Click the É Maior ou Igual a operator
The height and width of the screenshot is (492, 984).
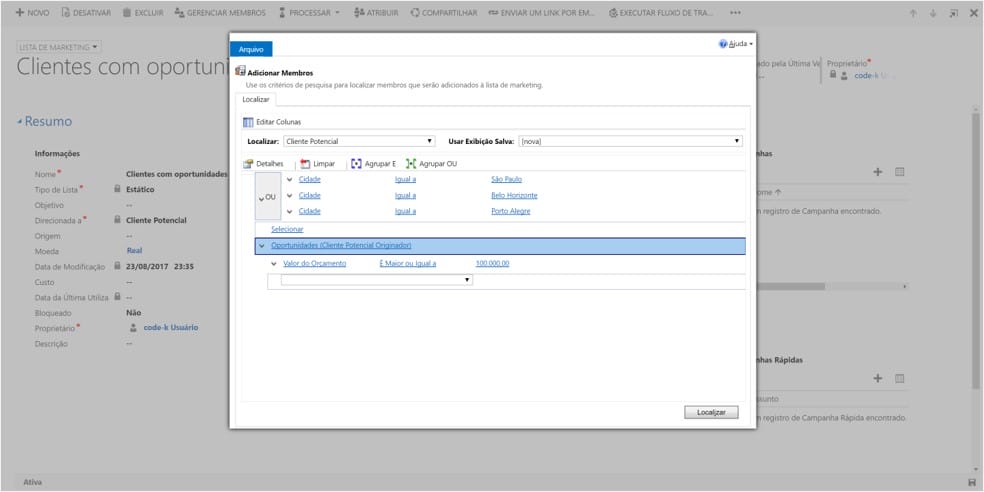click(407, 263)
